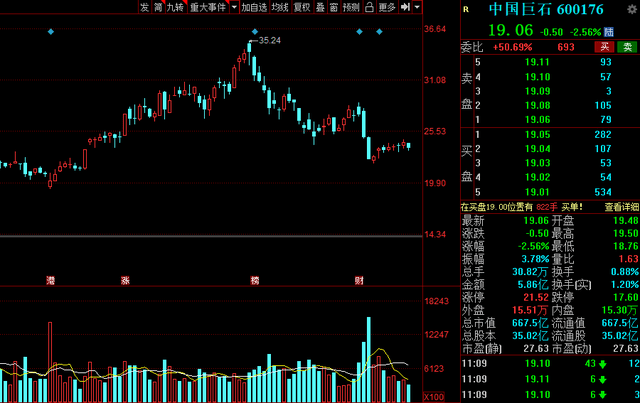Open the 九转 indicator
This screenshot has width=640, height=403.
click(x=176, y=7)
